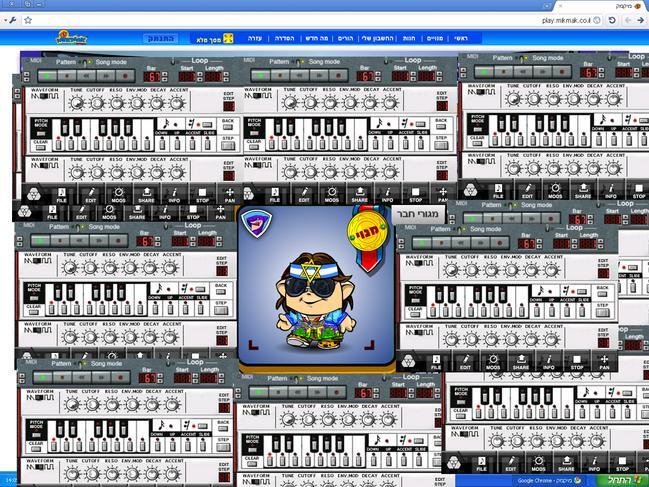Open INFO in toolbar directly above the avatar card
This screenshot has height=487, width=649.
pyautogui.click(x=387, y=194)
